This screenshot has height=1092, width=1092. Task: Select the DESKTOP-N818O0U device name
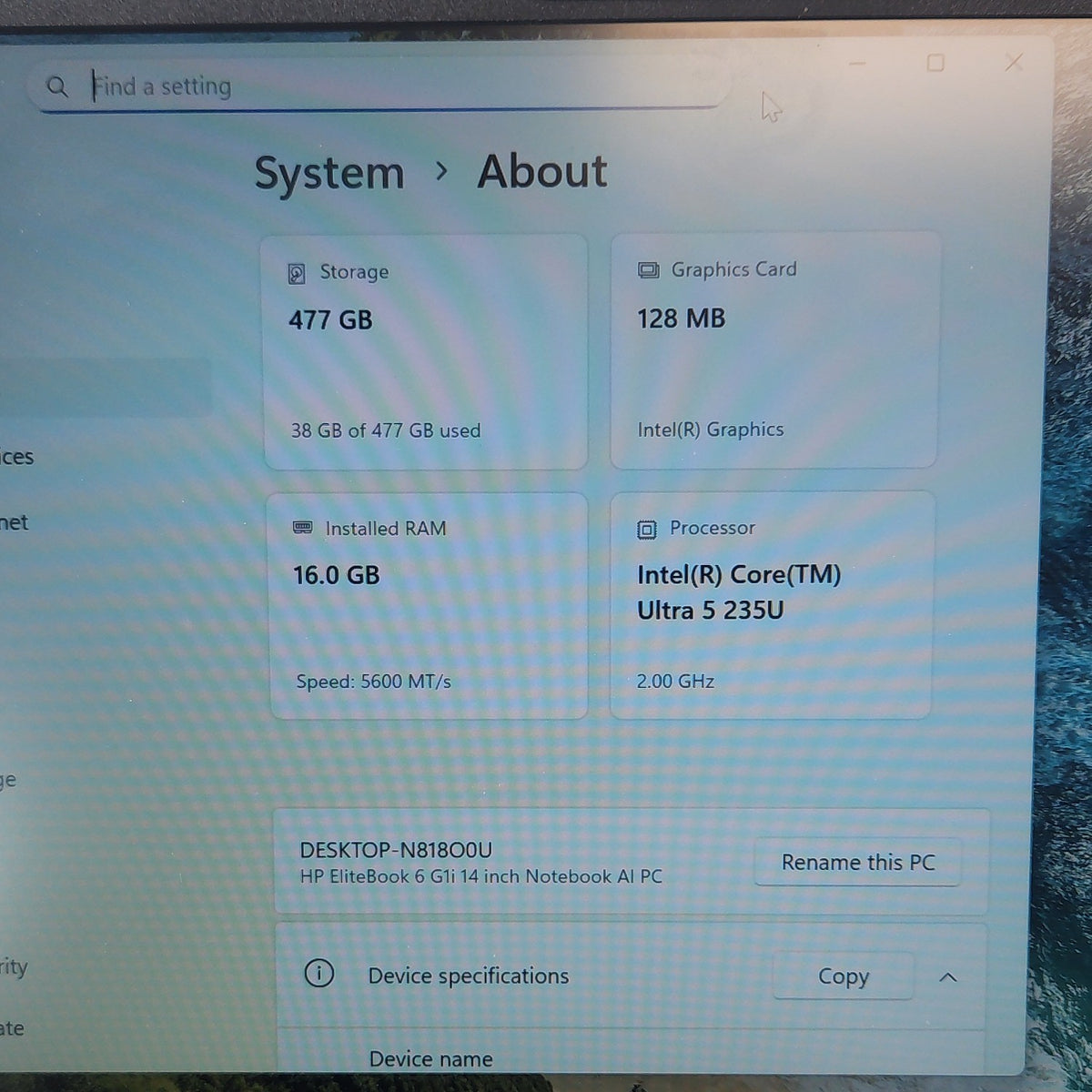point(396,850)
